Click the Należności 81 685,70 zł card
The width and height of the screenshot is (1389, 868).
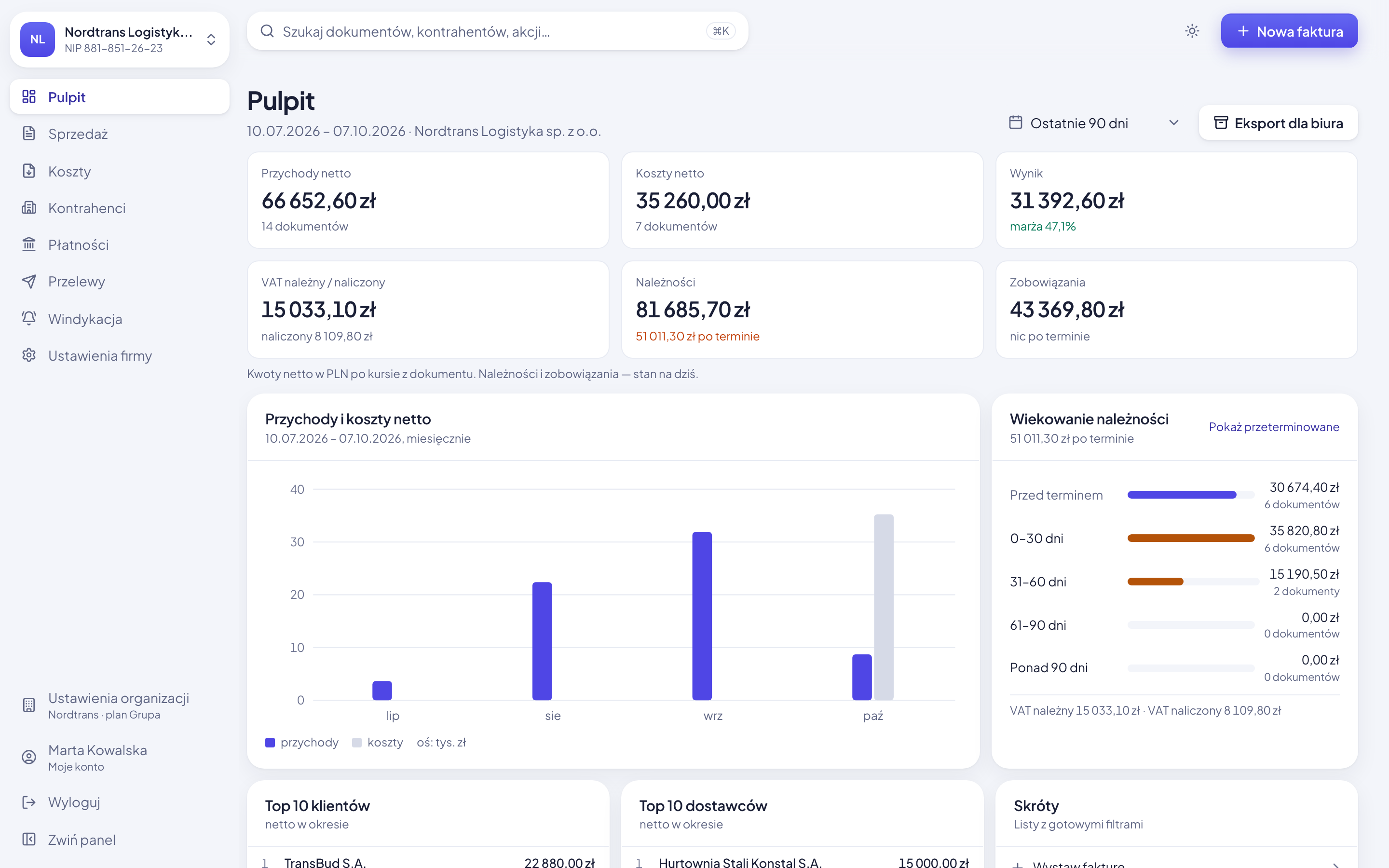click(x=802, y=310)
